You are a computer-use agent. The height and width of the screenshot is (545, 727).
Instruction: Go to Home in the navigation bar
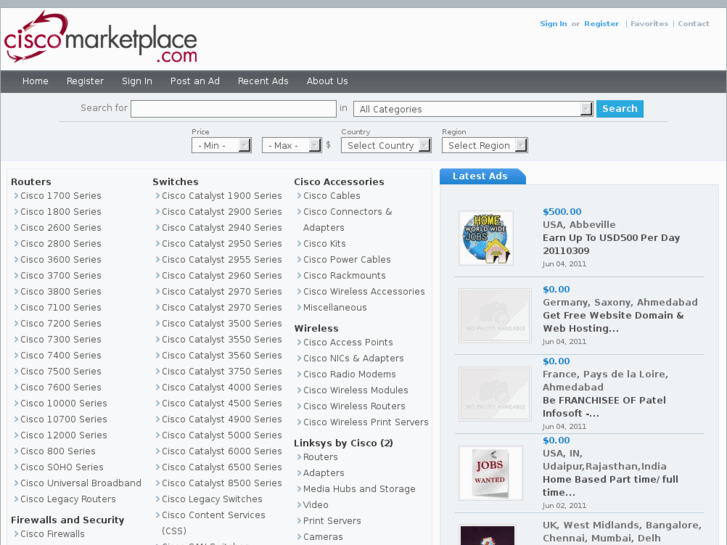35,81
